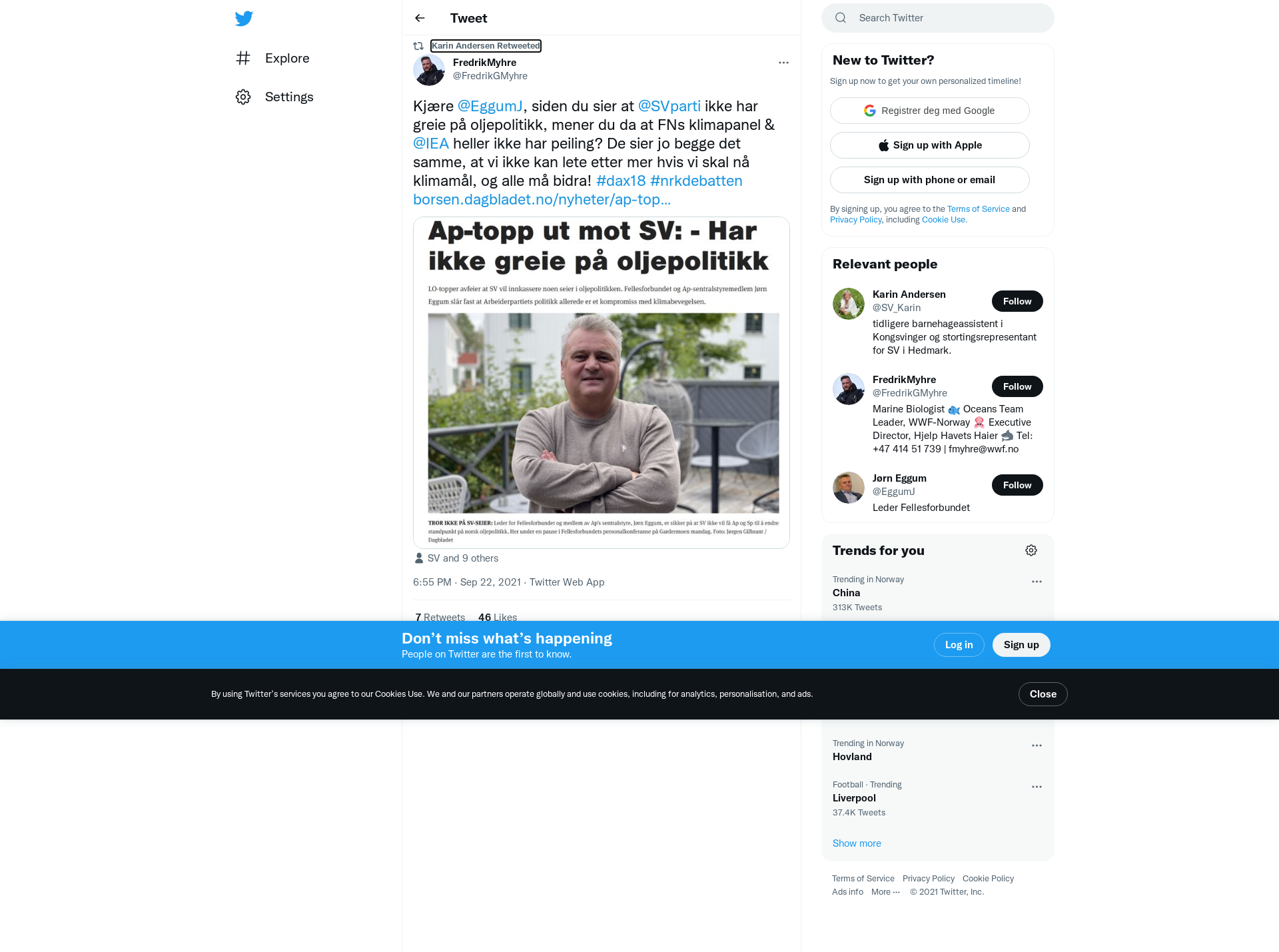Open the tweet's three-dot more menu
Image resolution: width=1279 pixels, height=952 pixels.
click(x=783, y=63)
